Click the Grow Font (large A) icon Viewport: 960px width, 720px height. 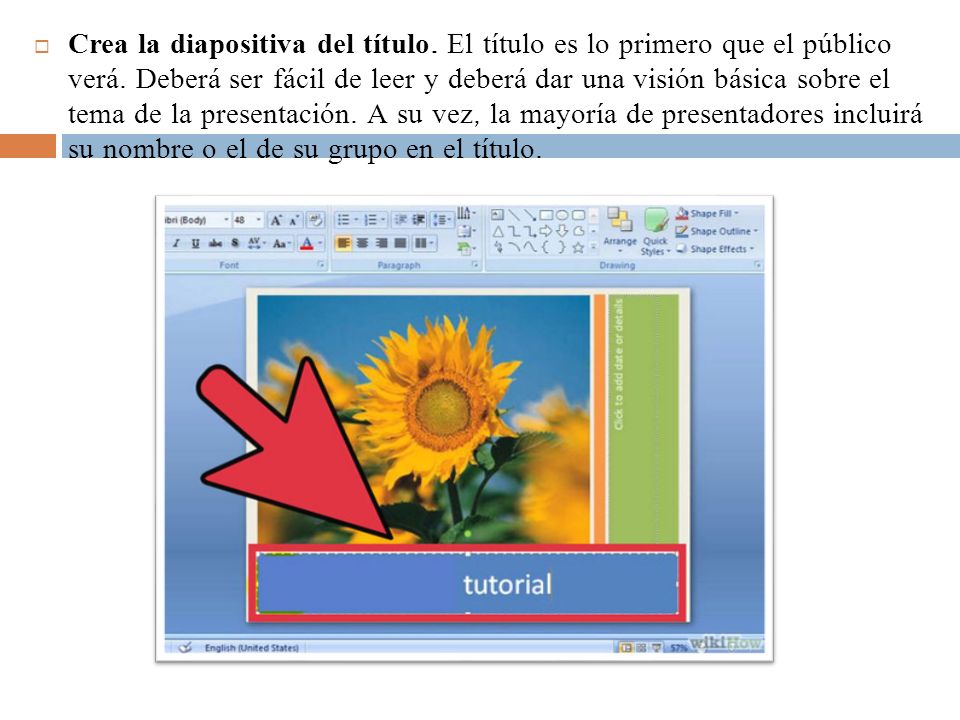tap(276, 220)
